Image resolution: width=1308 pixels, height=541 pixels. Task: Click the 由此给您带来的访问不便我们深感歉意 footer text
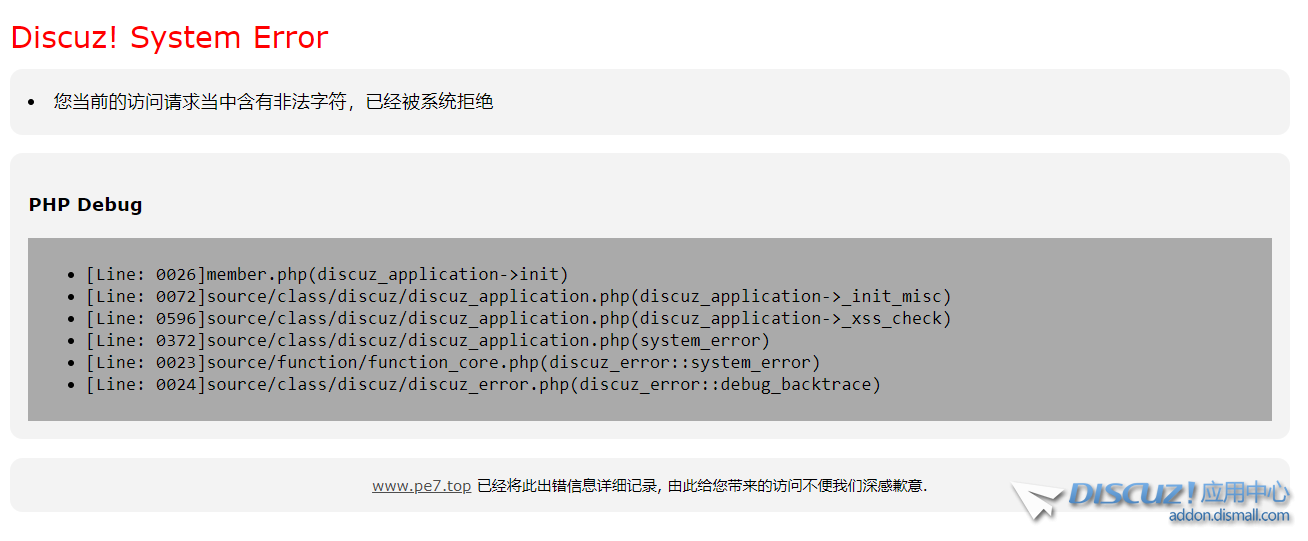click(x=797, y=486)
